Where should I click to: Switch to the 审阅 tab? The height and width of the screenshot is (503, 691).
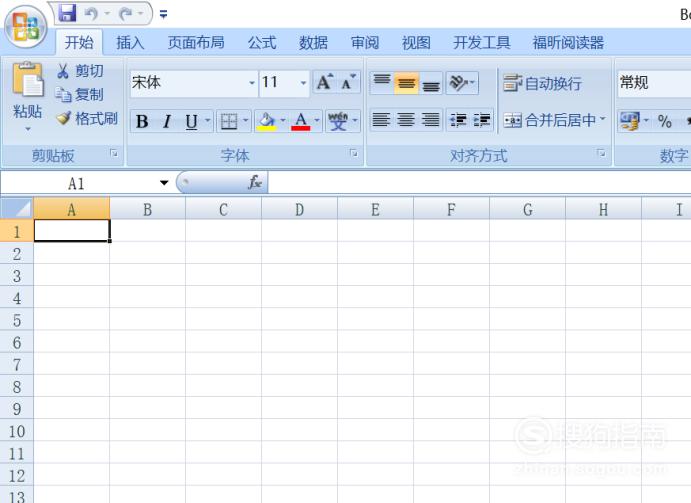click(365, 43)
